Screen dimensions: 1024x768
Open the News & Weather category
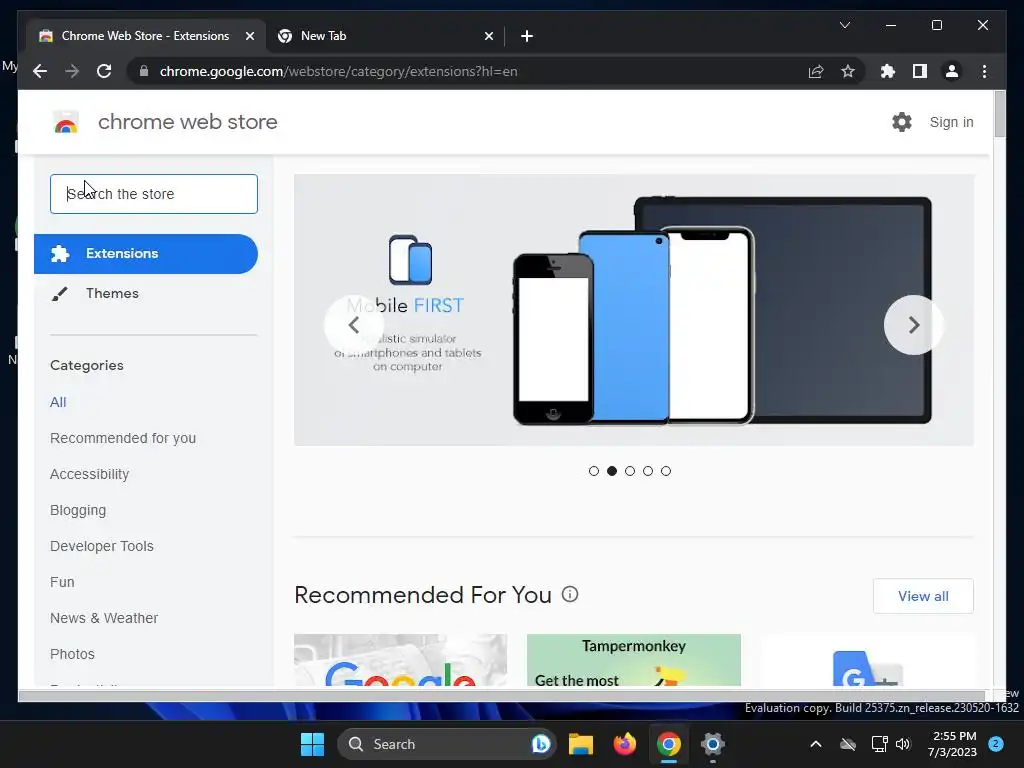(104, 618)
